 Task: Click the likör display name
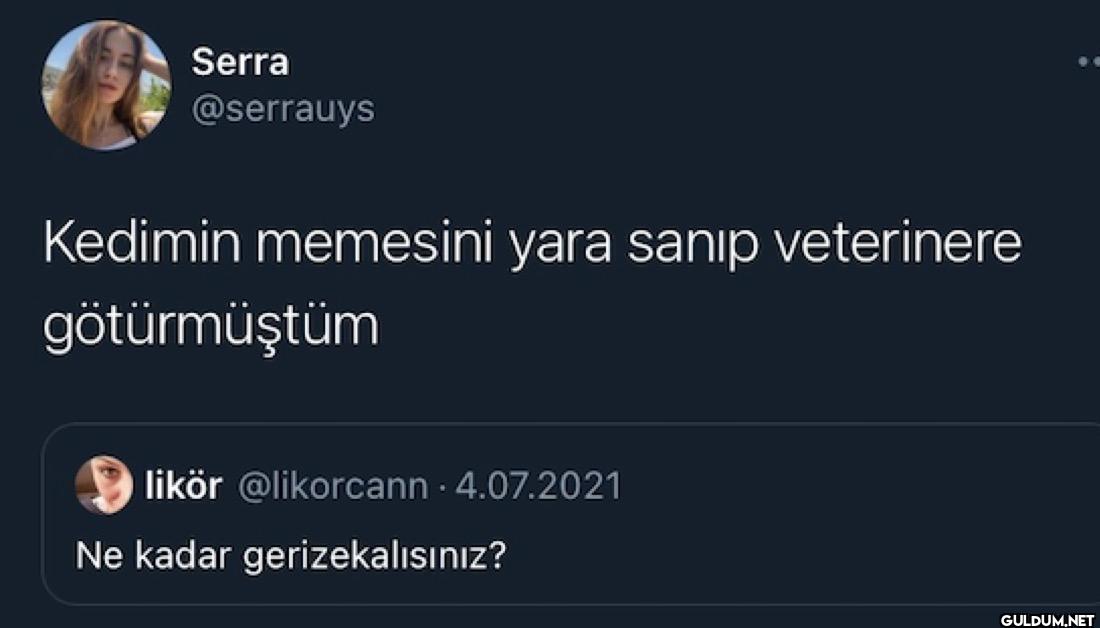pyautogui.click(x=183, y=484)
